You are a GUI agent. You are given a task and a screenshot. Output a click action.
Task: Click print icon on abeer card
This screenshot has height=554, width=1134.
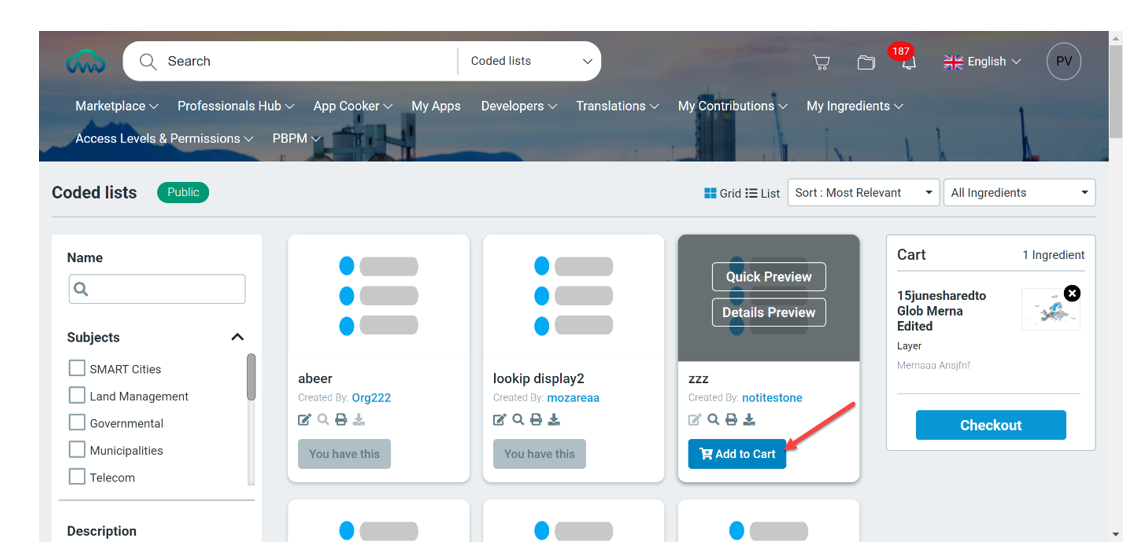[341, 419]
